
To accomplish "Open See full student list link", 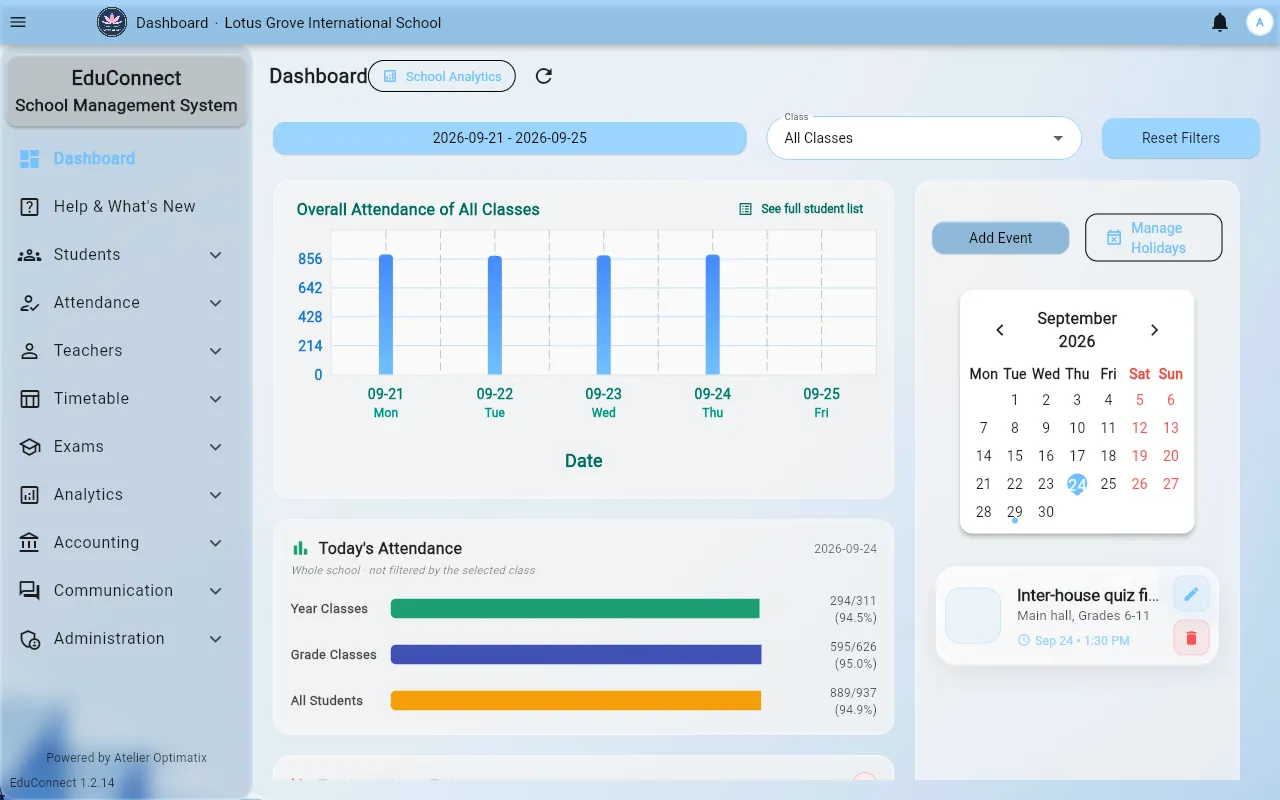I will pos(801,209).
